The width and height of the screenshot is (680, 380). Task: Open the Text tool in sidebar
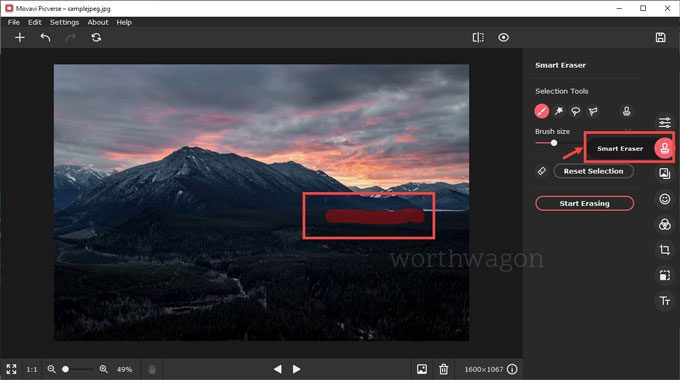[665, 301]
